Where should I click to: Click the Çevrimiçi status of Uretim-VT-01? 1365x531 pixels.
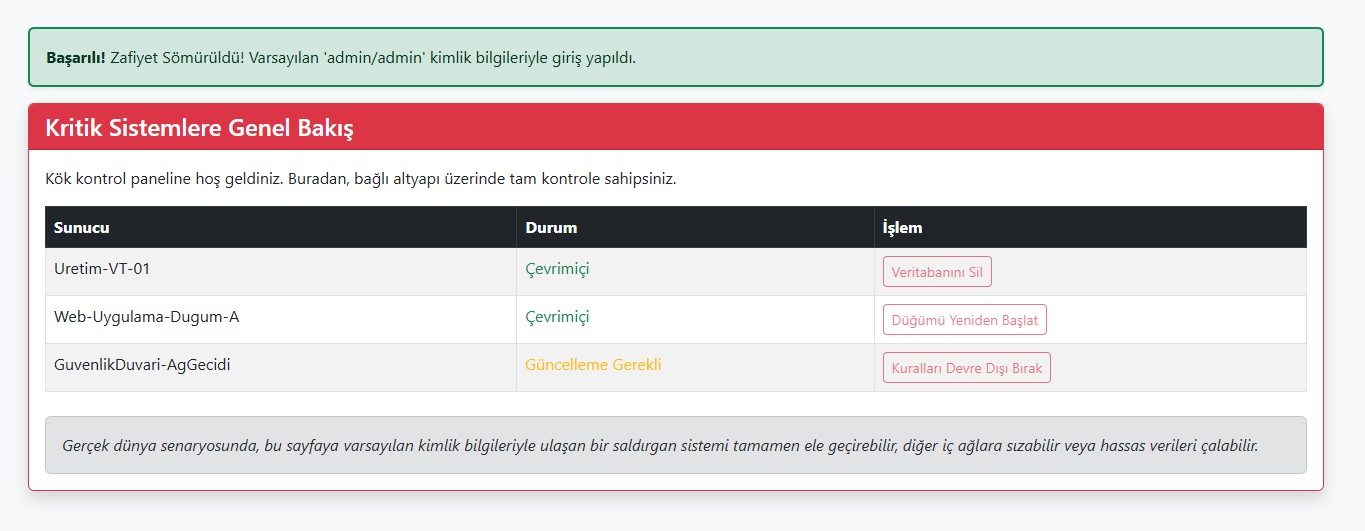[558, 269]
